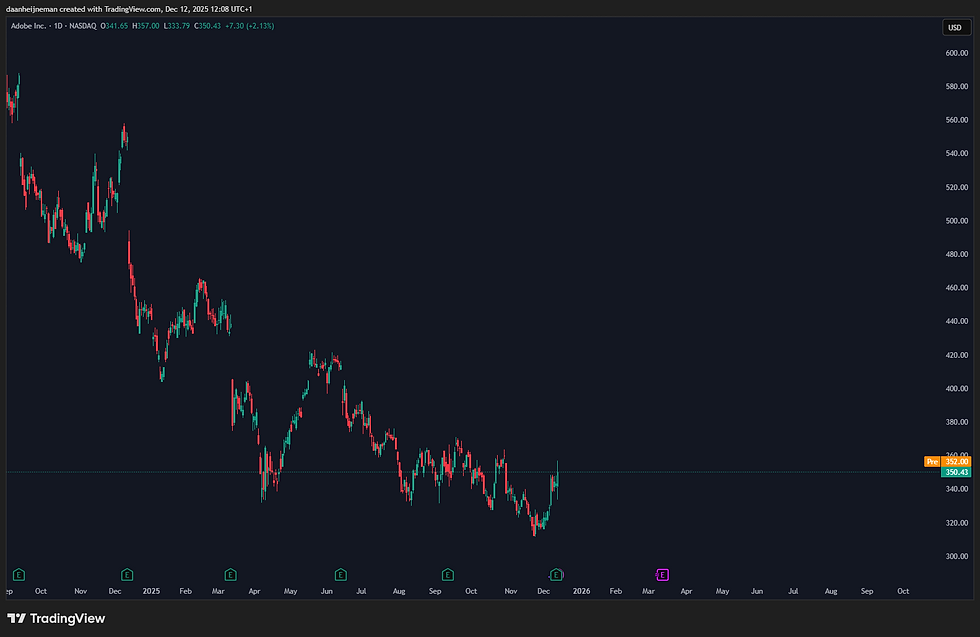The width and height of the screenshot is (980, 637).
Task: Click the latest green candlestick near 350
Action: tap(557, 480)
